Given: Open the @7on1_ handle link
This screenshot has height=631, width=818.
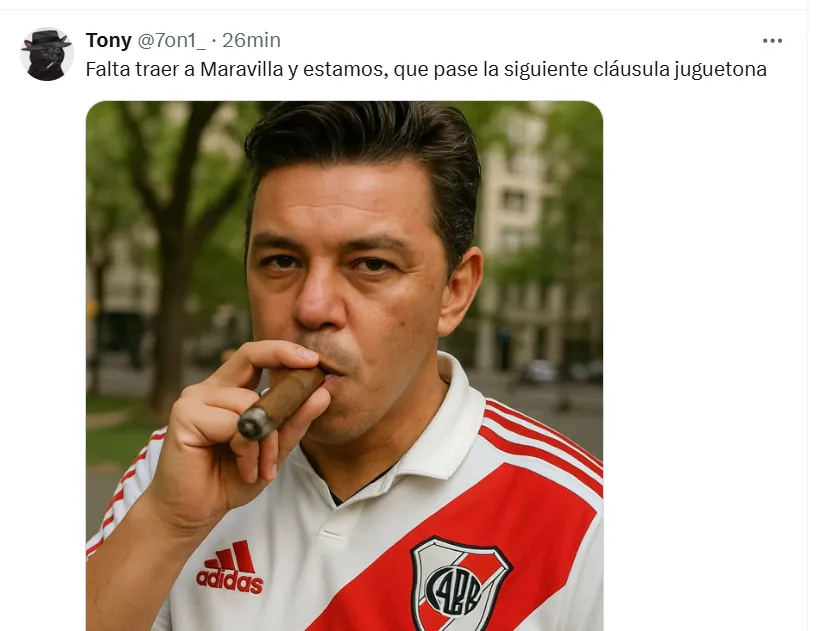Looking at the screenshot, I should (171, 40).
